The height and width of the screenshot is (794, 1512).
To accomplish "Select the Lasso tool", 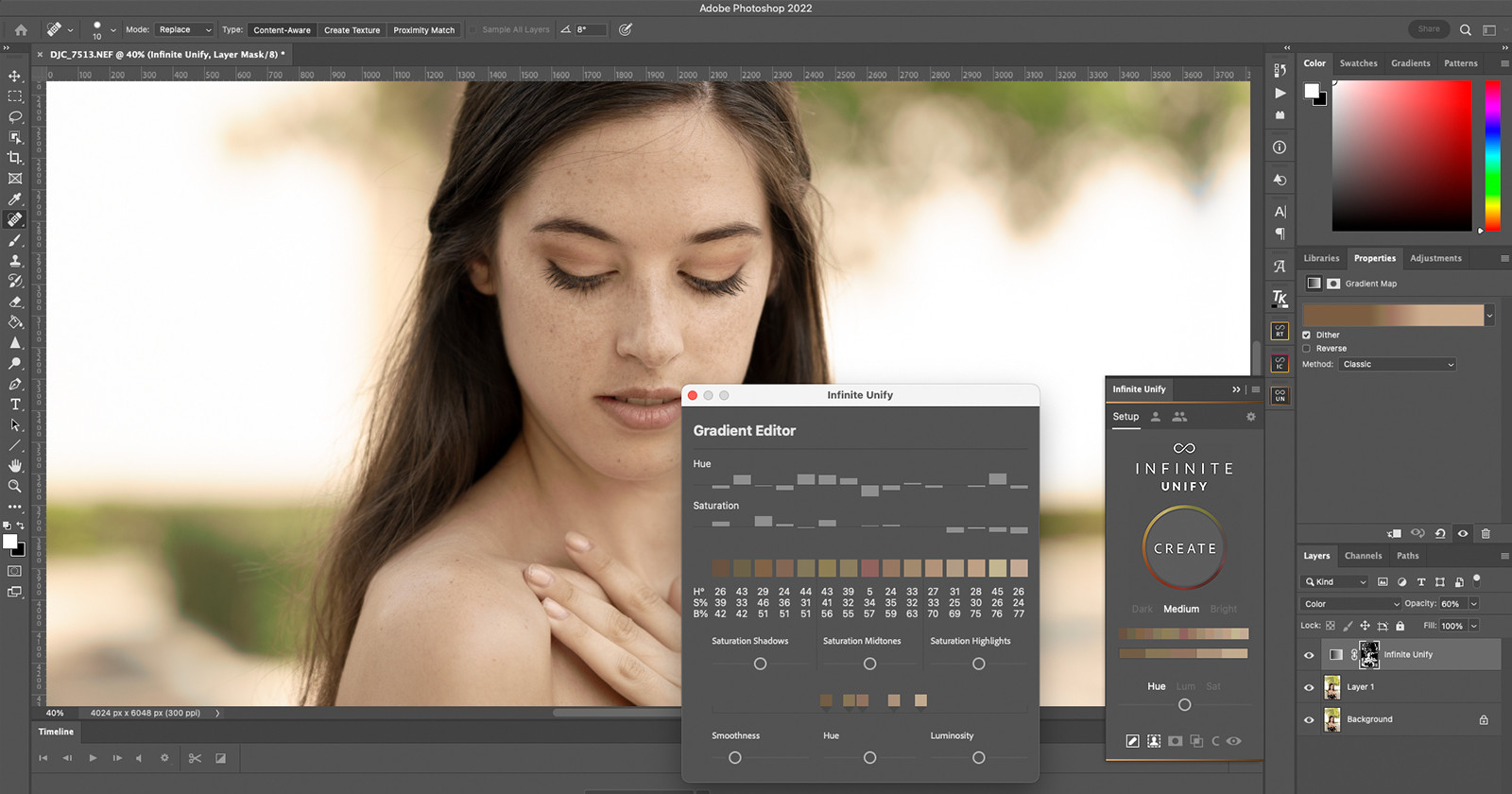I will pos(15,117).
